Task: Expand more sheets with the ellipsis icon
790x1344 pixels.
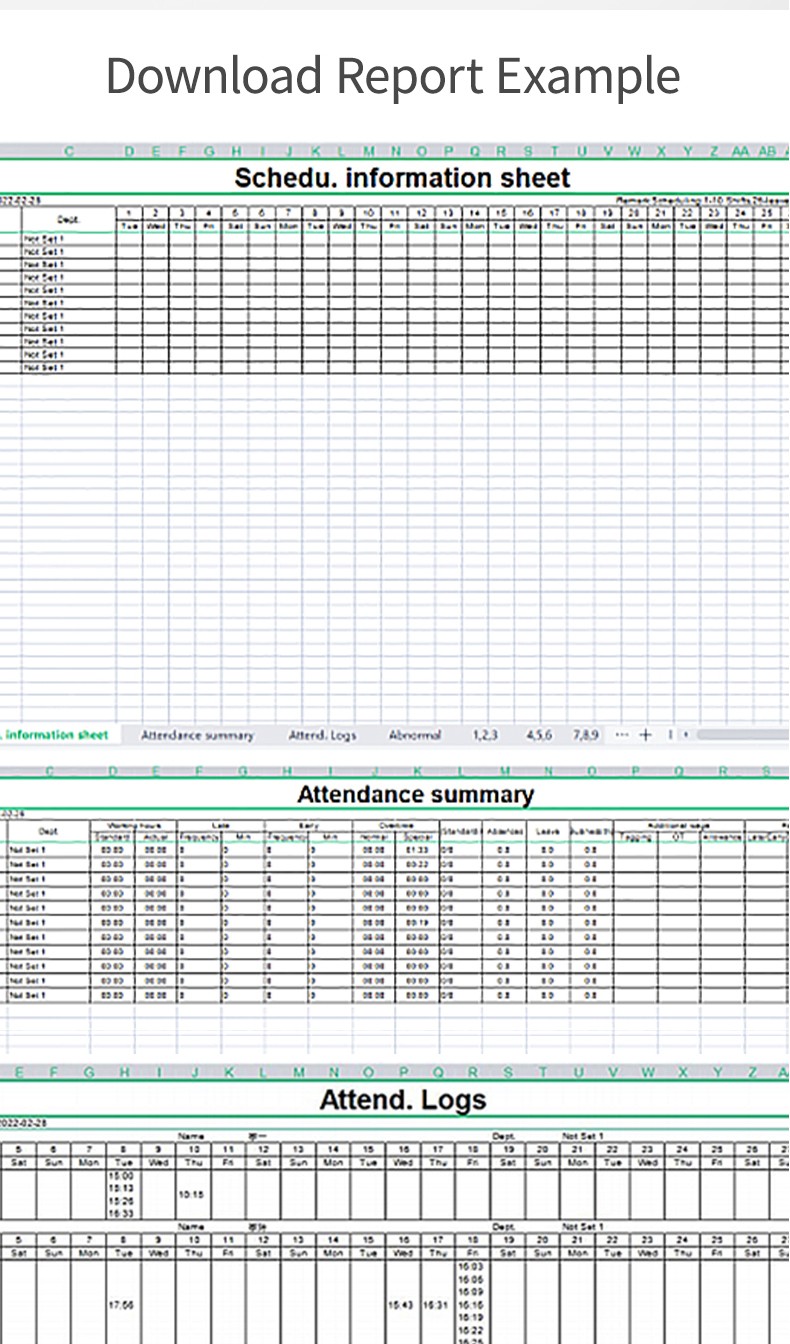Action: click(x=622, y=735)
